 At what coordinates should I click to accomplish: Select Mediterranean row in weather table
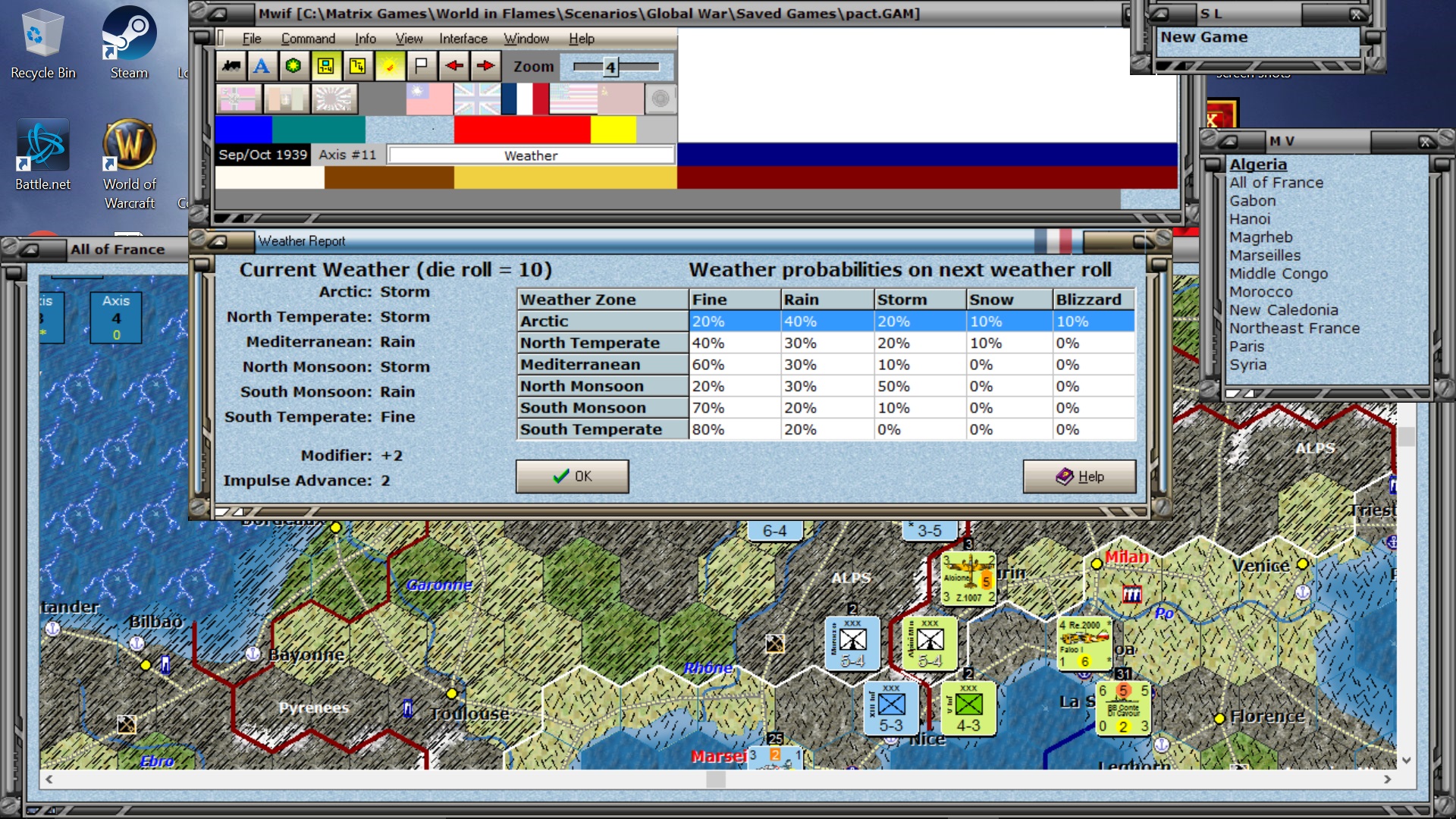point(826,365)
